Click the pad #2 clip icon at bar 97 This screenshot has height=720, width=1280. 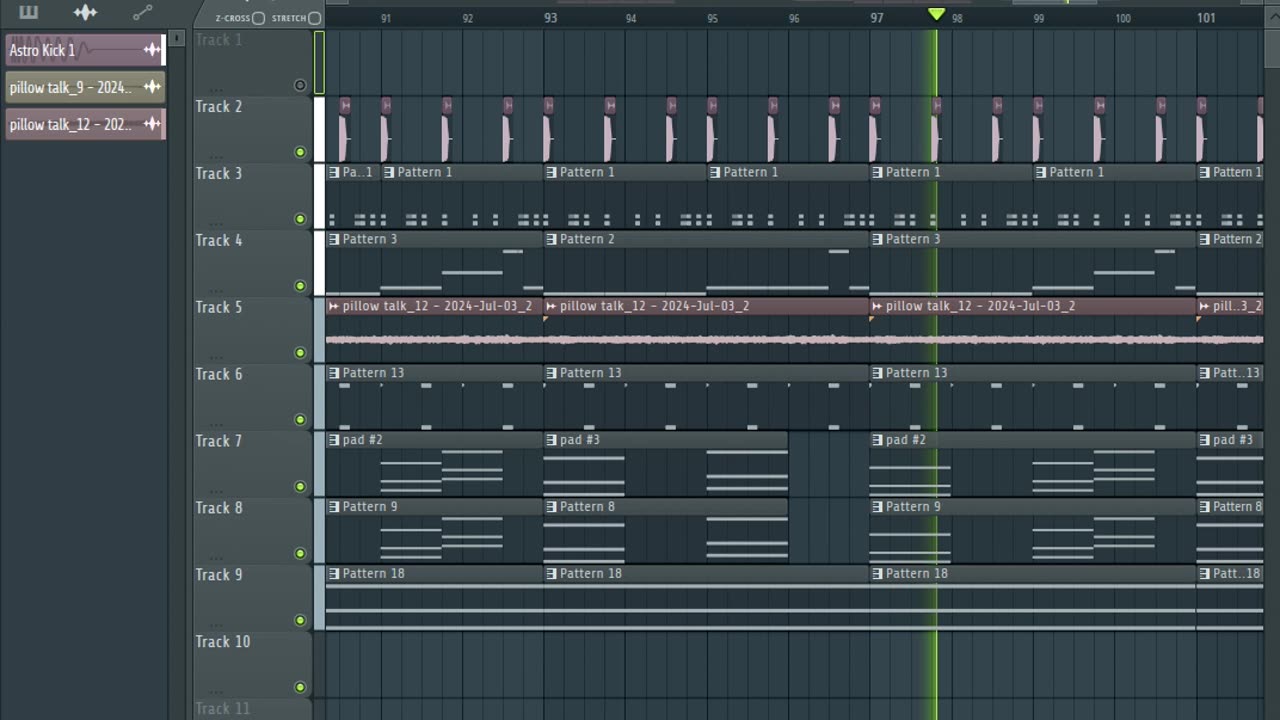pyautogui.click(x=877, y=440)
